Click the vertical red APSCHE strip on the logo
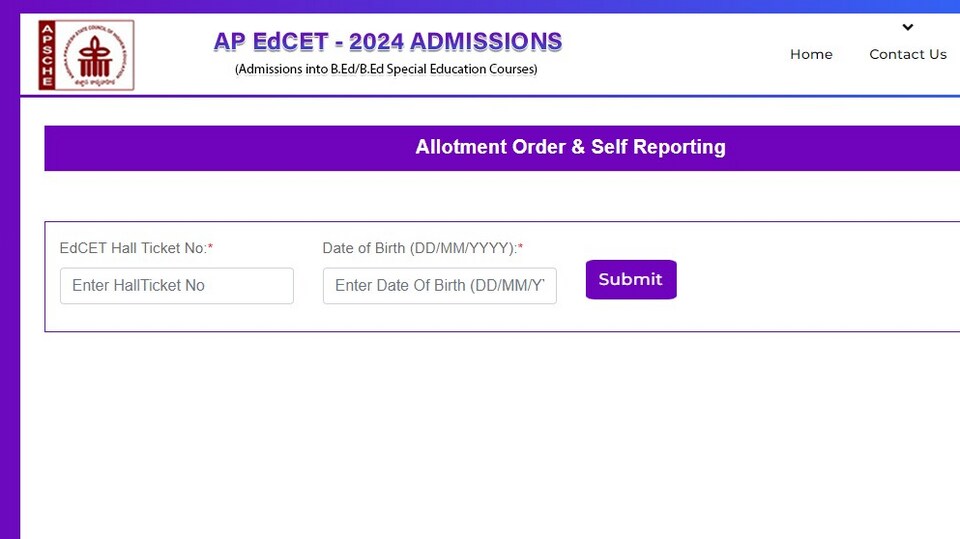Screen dimensions: 960x539 click(x=47, y=55)
